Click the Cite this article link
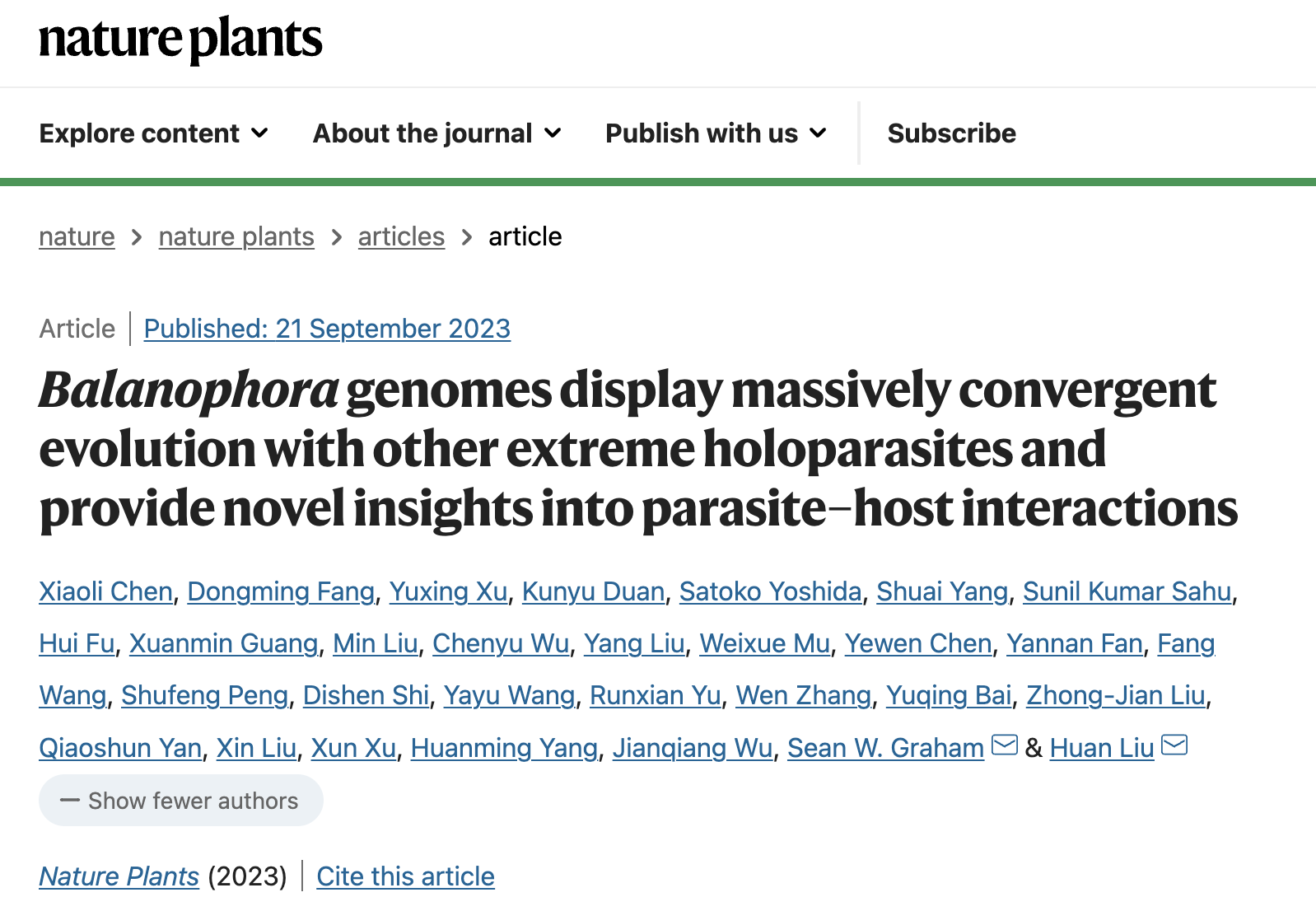 (405, 876)
